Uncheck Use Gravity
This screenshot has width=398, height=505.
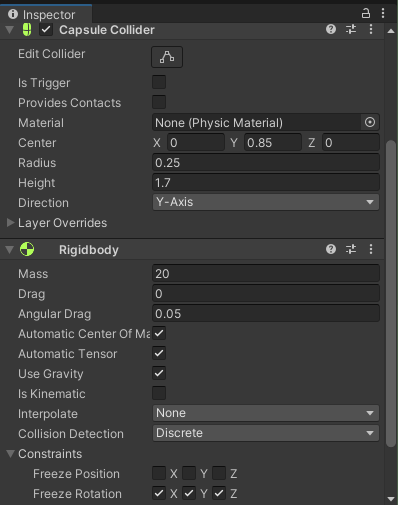pos(159,373)
